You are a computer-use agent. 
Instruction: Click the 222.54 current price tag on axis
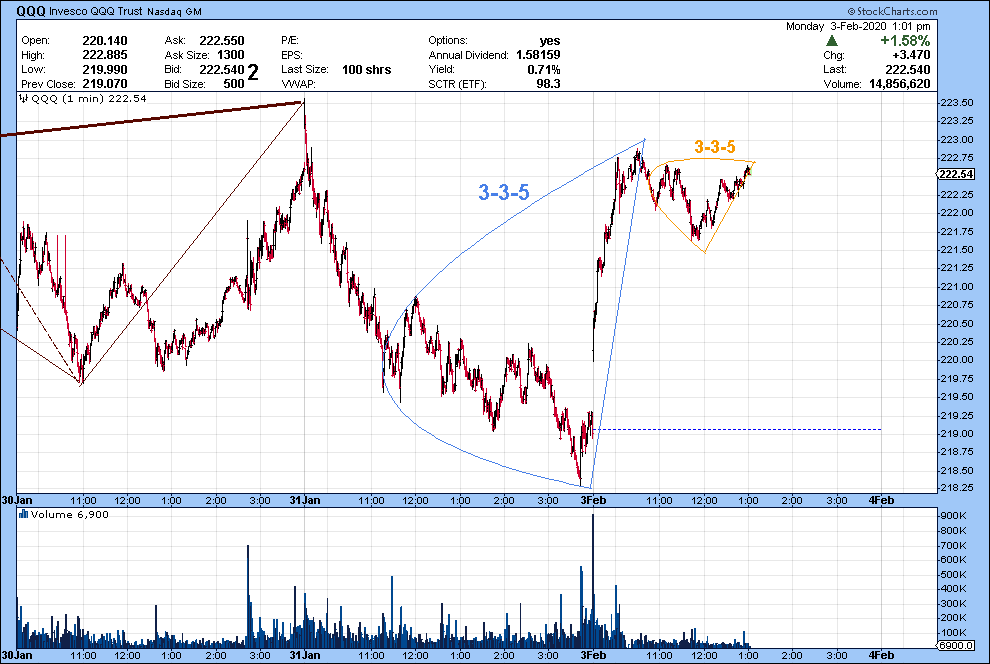point(956,174)
